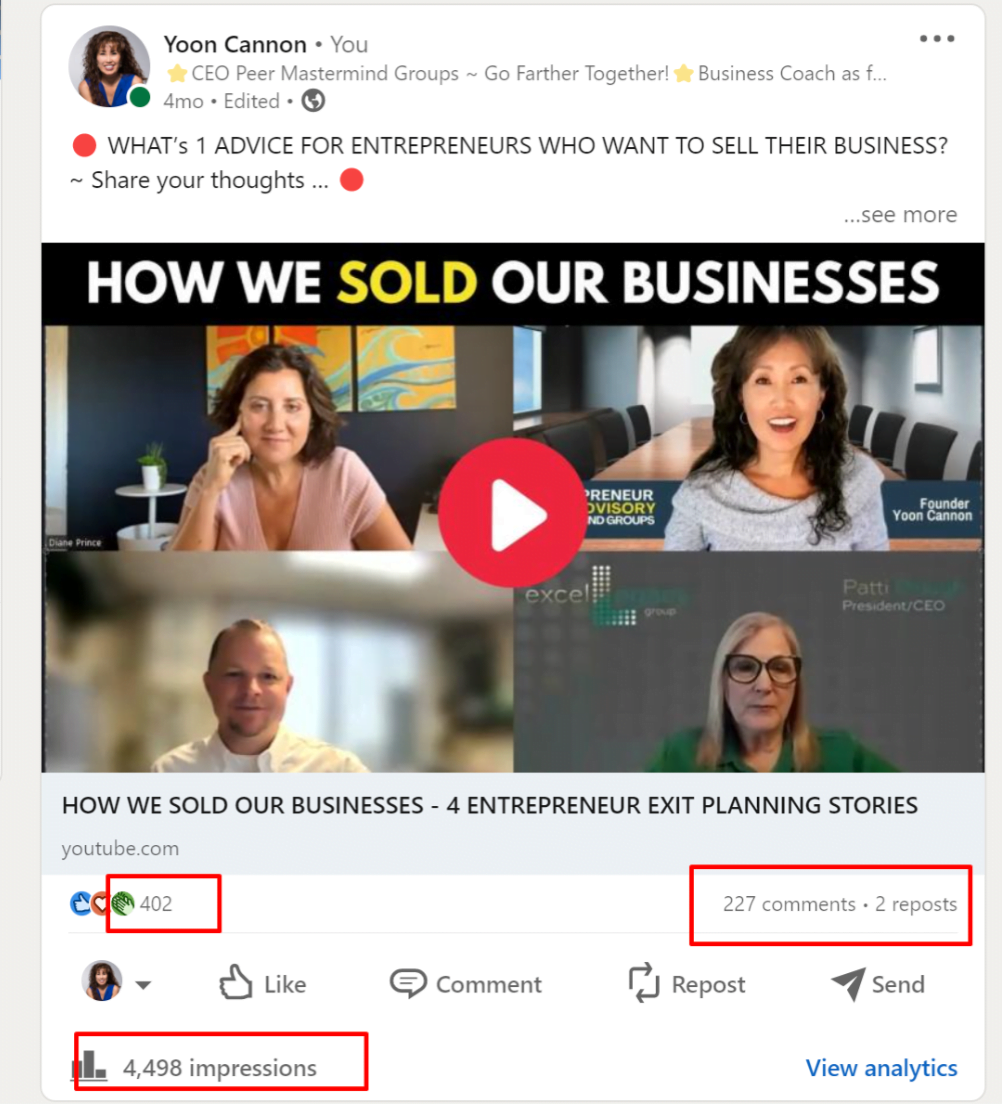Click the reaction emoji icons cluster
Image resolution: width=1002 pixels, height=1104 pixels.
(x=102, y=903)
